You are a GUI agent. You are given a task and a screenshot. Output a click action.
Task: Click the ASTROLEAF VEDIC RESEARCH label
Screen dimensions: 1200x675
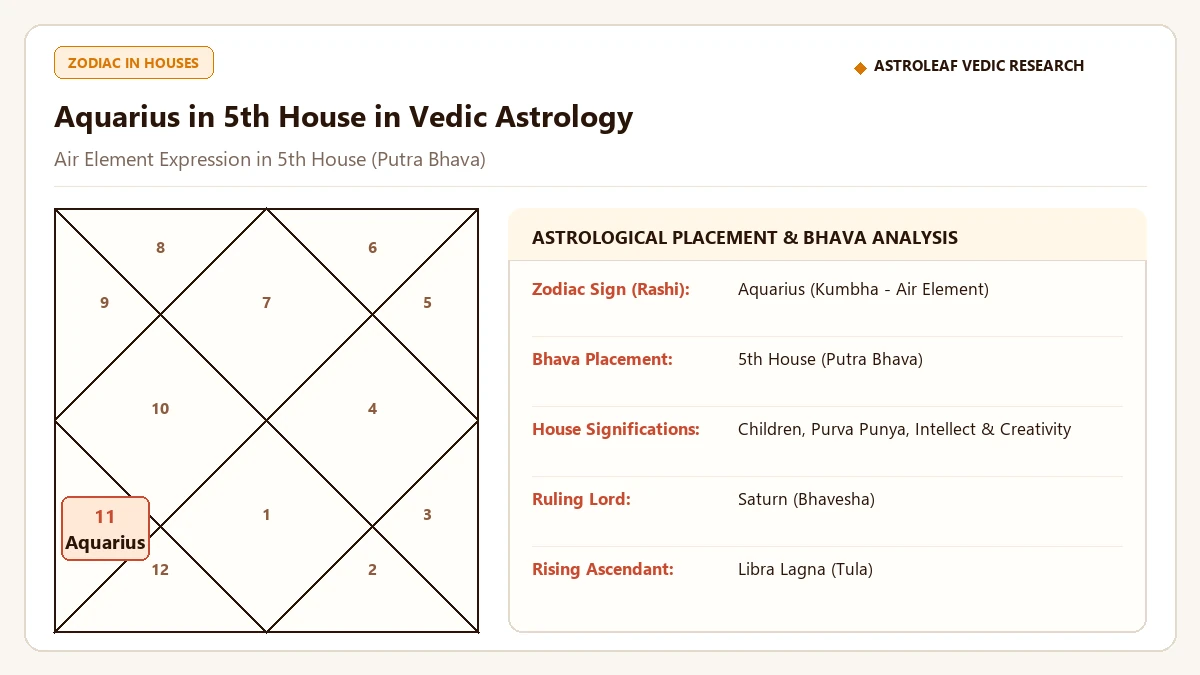979,66
